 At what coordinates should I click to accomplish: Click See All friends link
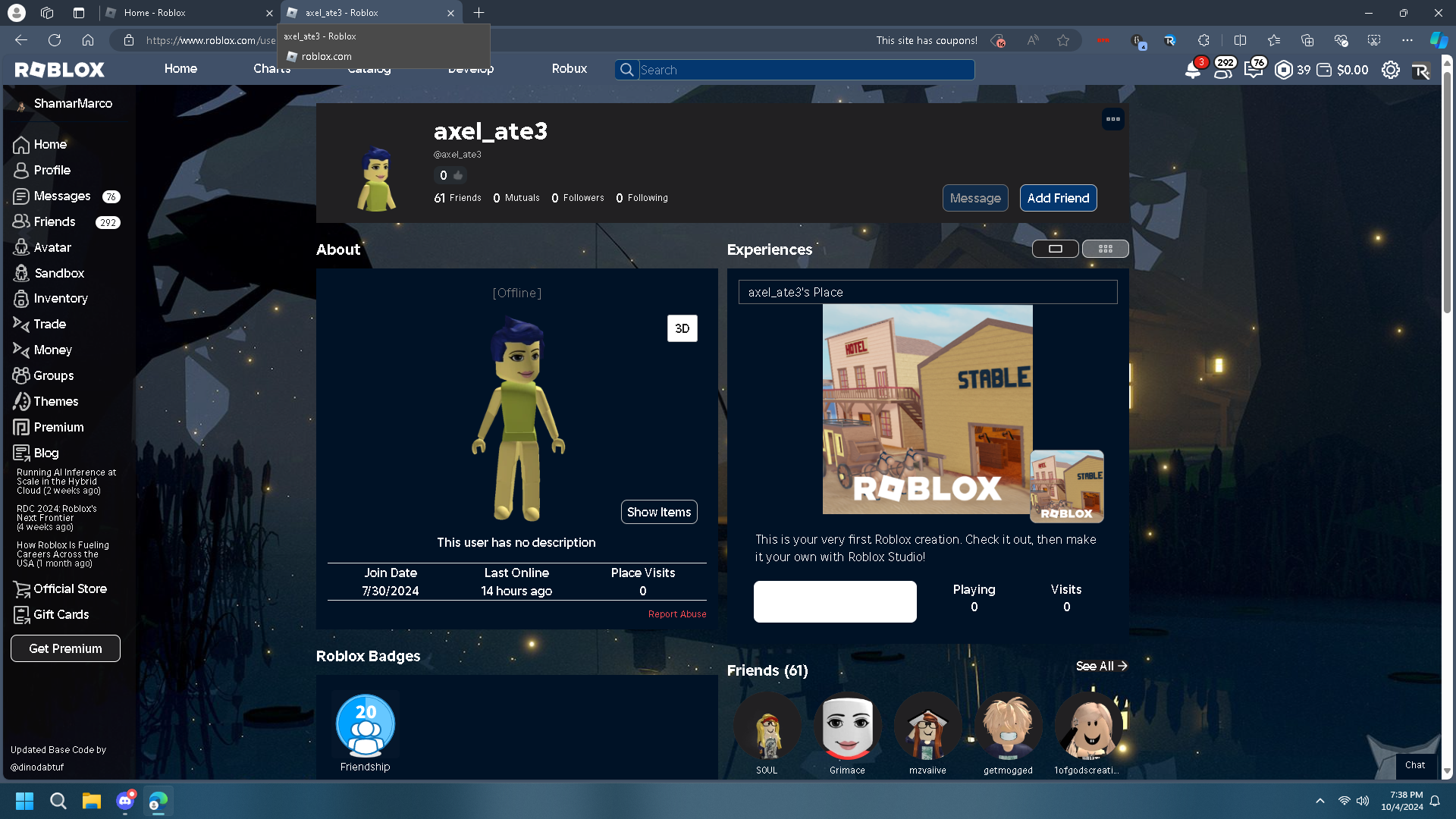click(x=1102, y=667)
